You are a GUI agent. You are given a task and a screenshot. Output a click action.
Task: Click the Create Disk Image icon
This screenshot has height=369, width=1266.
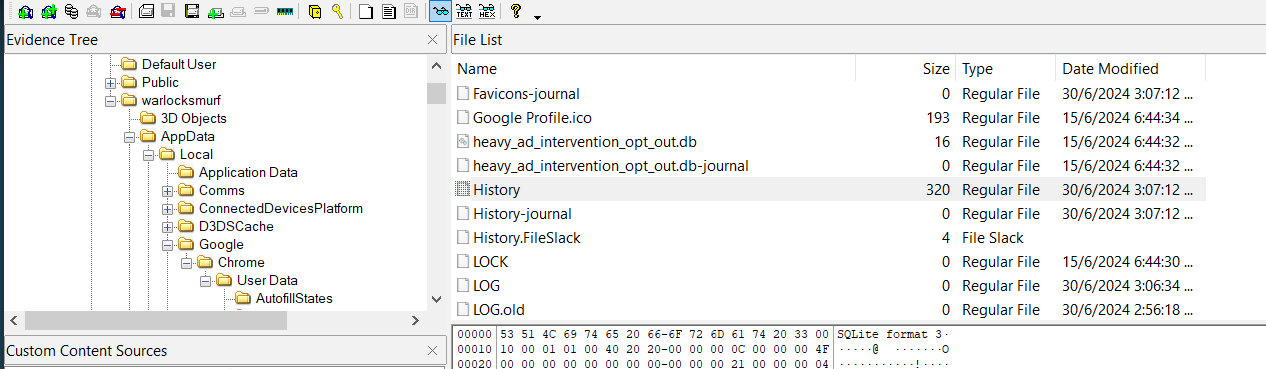point(146,12)
